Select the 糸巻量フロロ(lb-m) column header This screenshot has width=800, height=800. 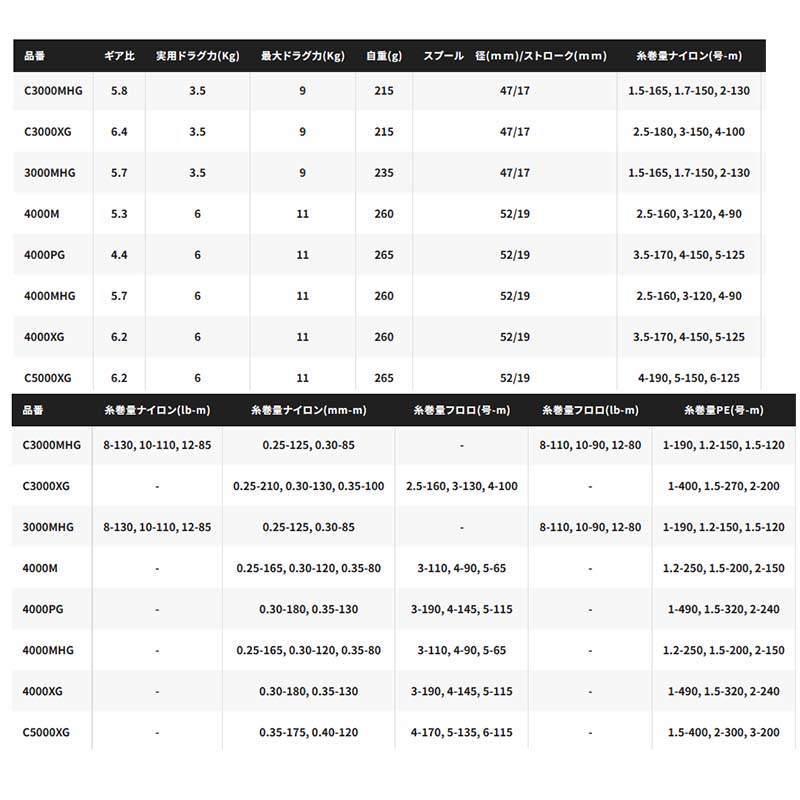pos(590,410)
